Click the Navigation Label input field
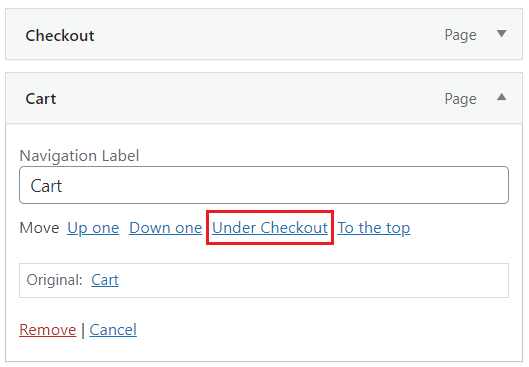The height and width of the screenshot is (367, 529). [x=264, y=185]
